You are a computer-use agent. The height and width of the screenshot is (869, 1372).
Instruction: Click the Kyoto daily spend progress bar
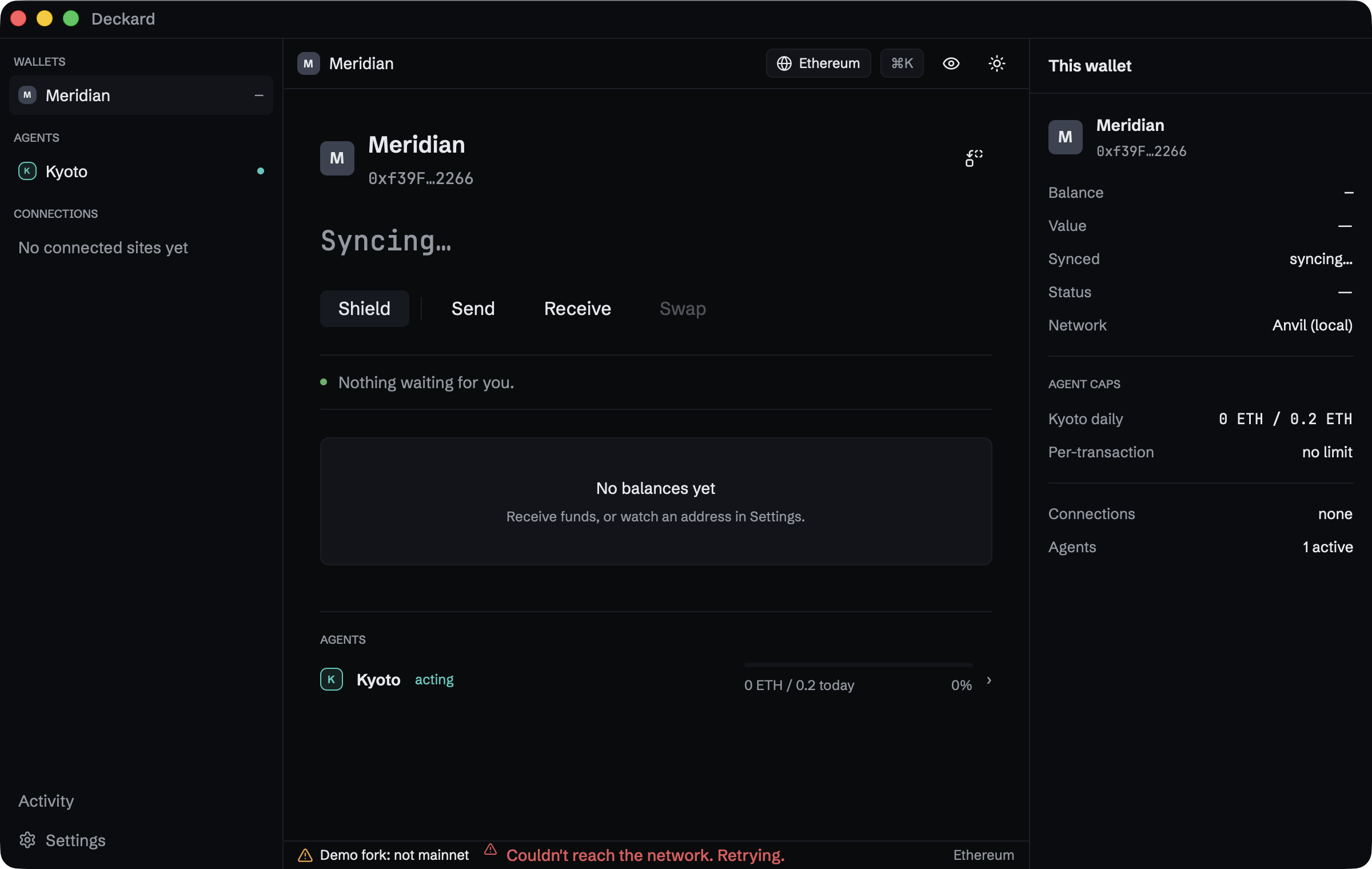[x=858, y=665]
